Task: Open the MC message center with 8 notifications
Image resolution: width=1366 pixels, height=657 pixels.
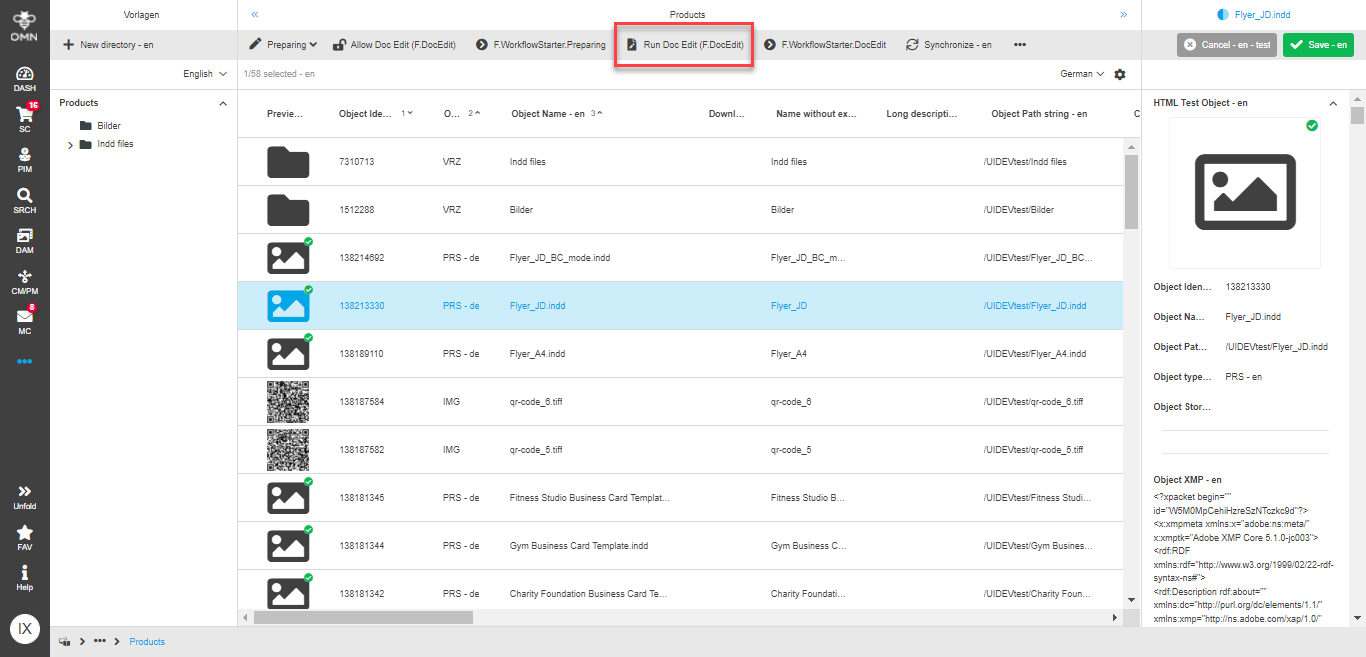Action: (x=24, y=322)
